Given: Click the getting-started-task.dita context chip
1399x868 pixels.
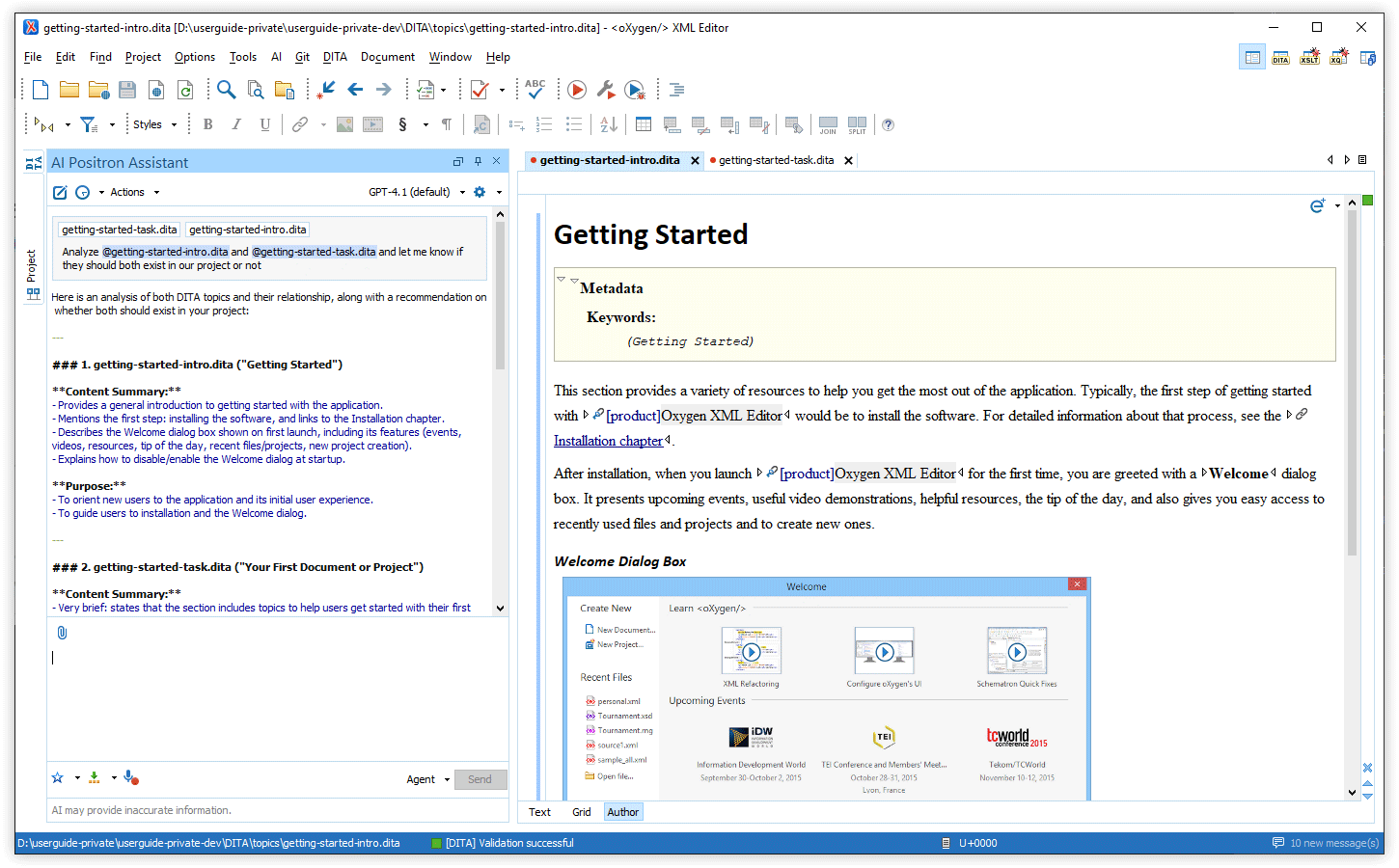Looking at the screenshot, I should point(120,230).
